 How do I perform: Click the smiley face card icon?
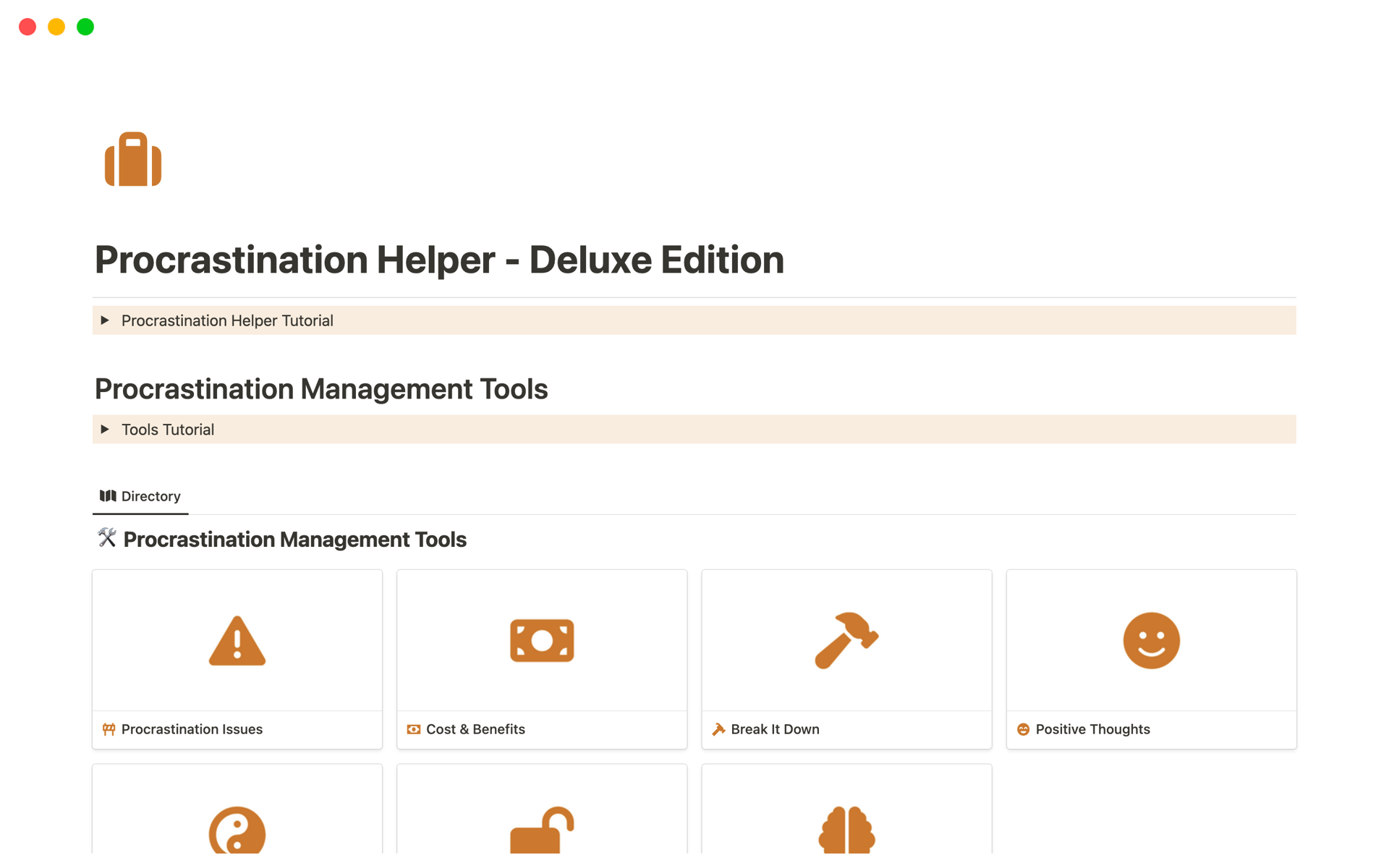[x=1151, y=641]
